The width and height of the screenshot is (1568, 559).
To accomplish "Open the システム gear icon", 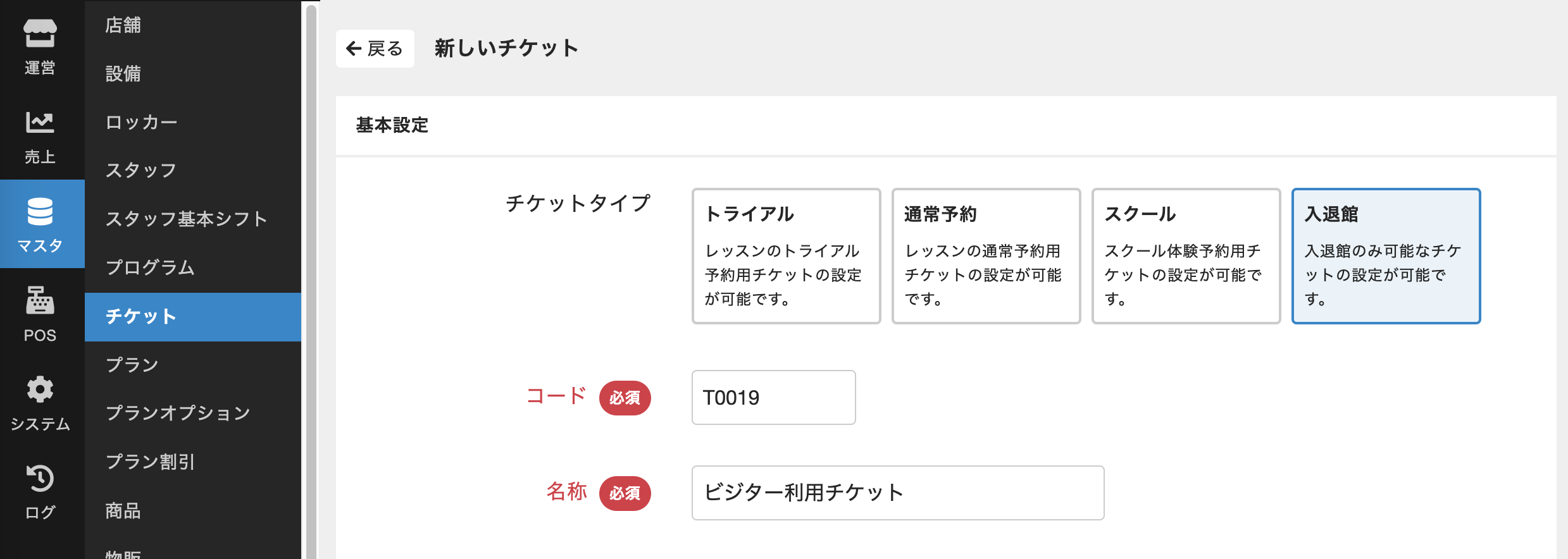I will (x=40, y=402).
